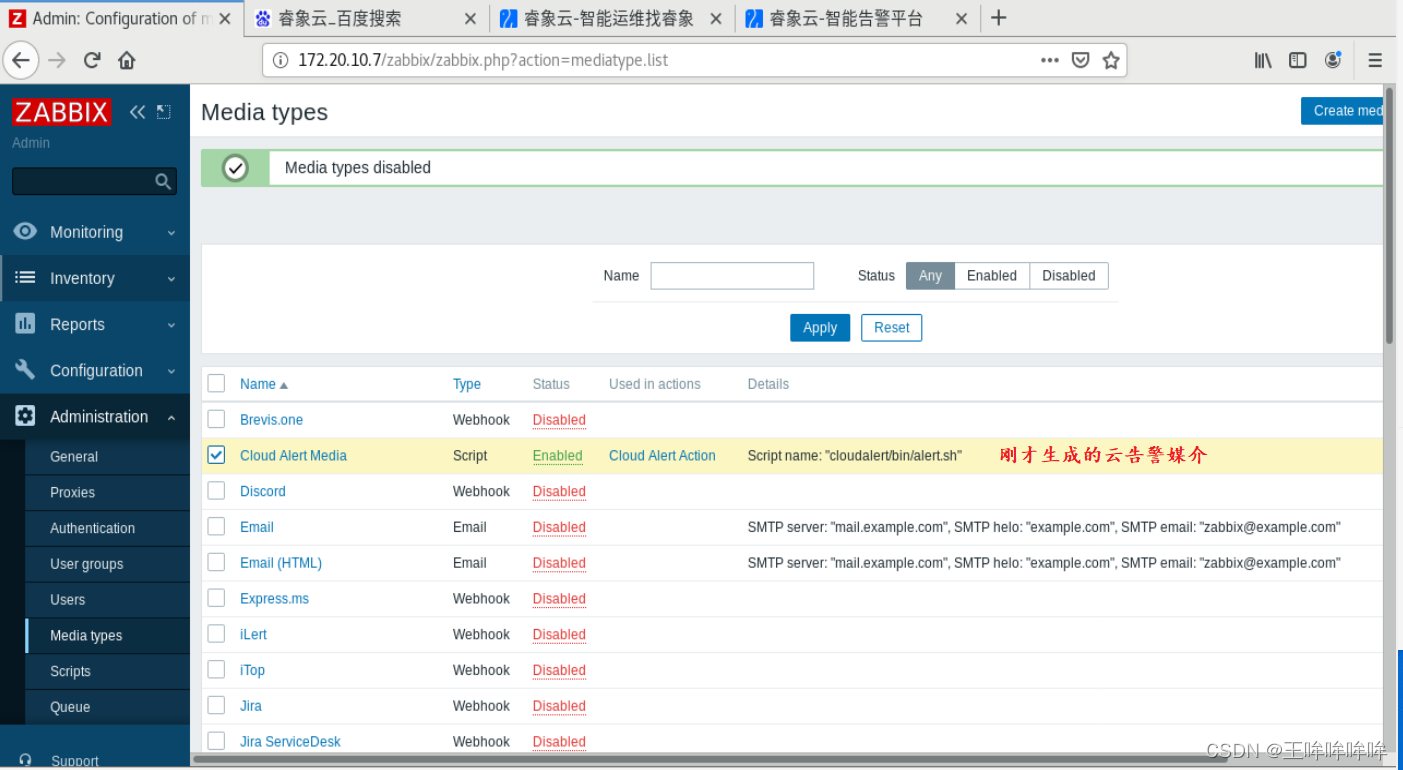Close the 睿象云_百度搜索 tab
Screen dimensions: 1403x770
[470, 18]
